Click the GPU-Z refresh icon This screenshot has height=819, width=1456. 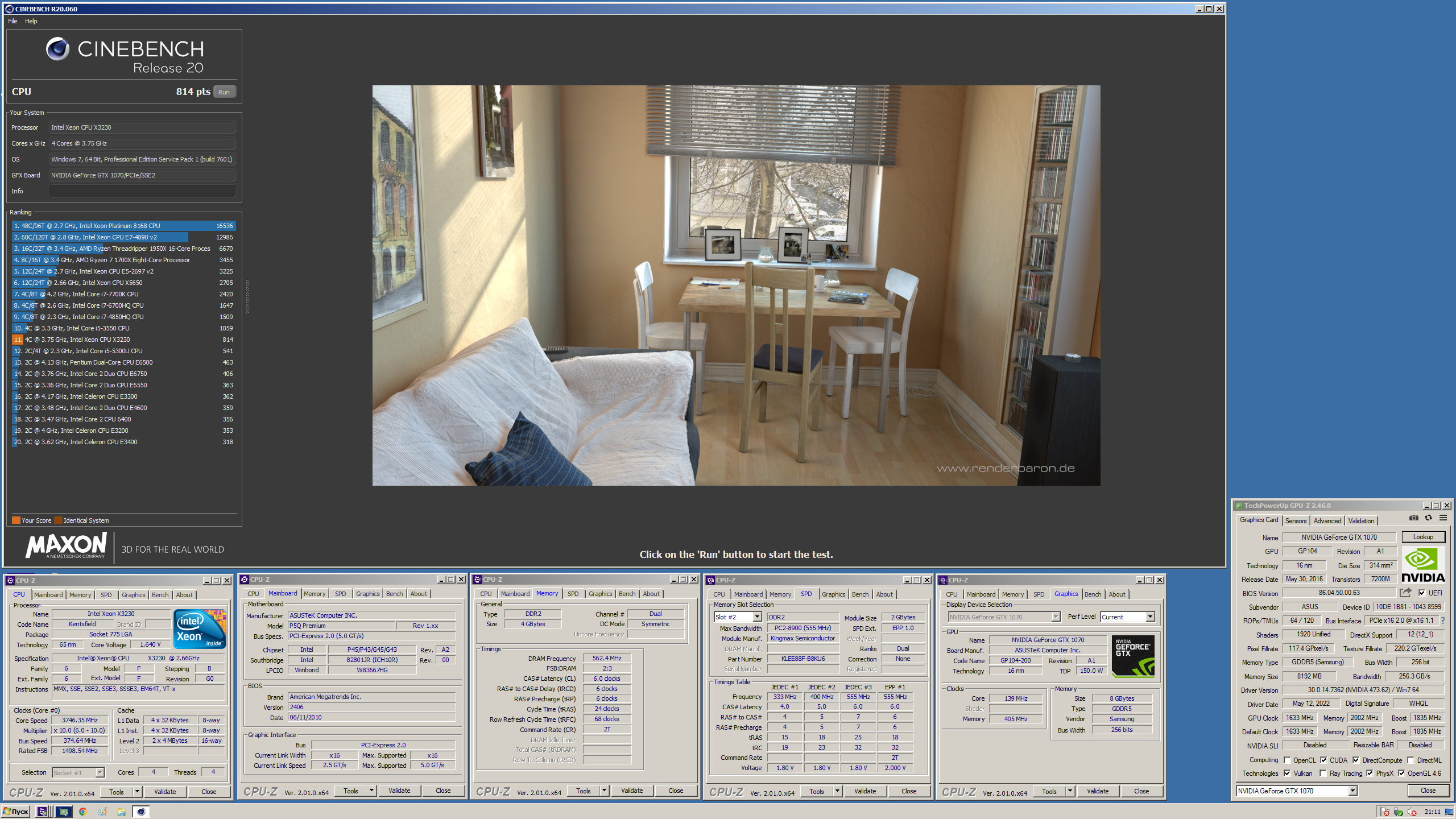(1428, 518)
